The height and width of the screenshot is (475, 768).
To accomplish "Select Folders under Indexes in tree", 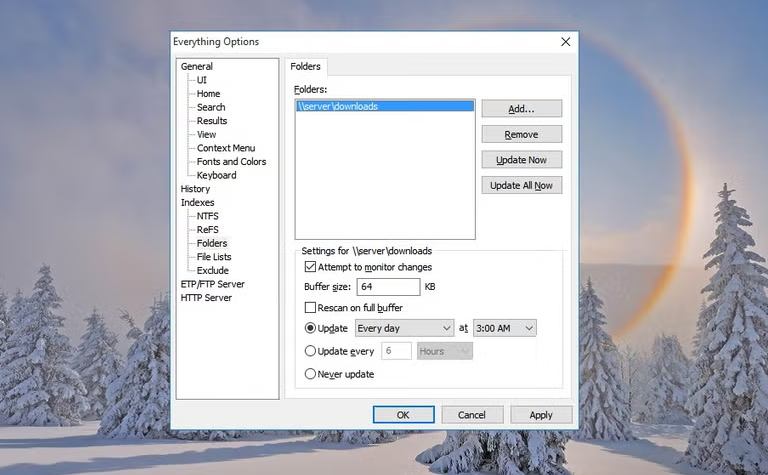I will [x=212, y=243].
